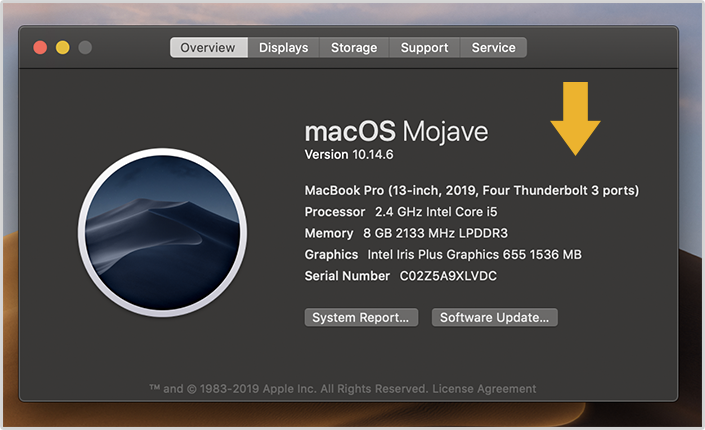
Task: Click the 2.4 GHz Intel Core i5 processor text
Action: click(x=436, y=211)
